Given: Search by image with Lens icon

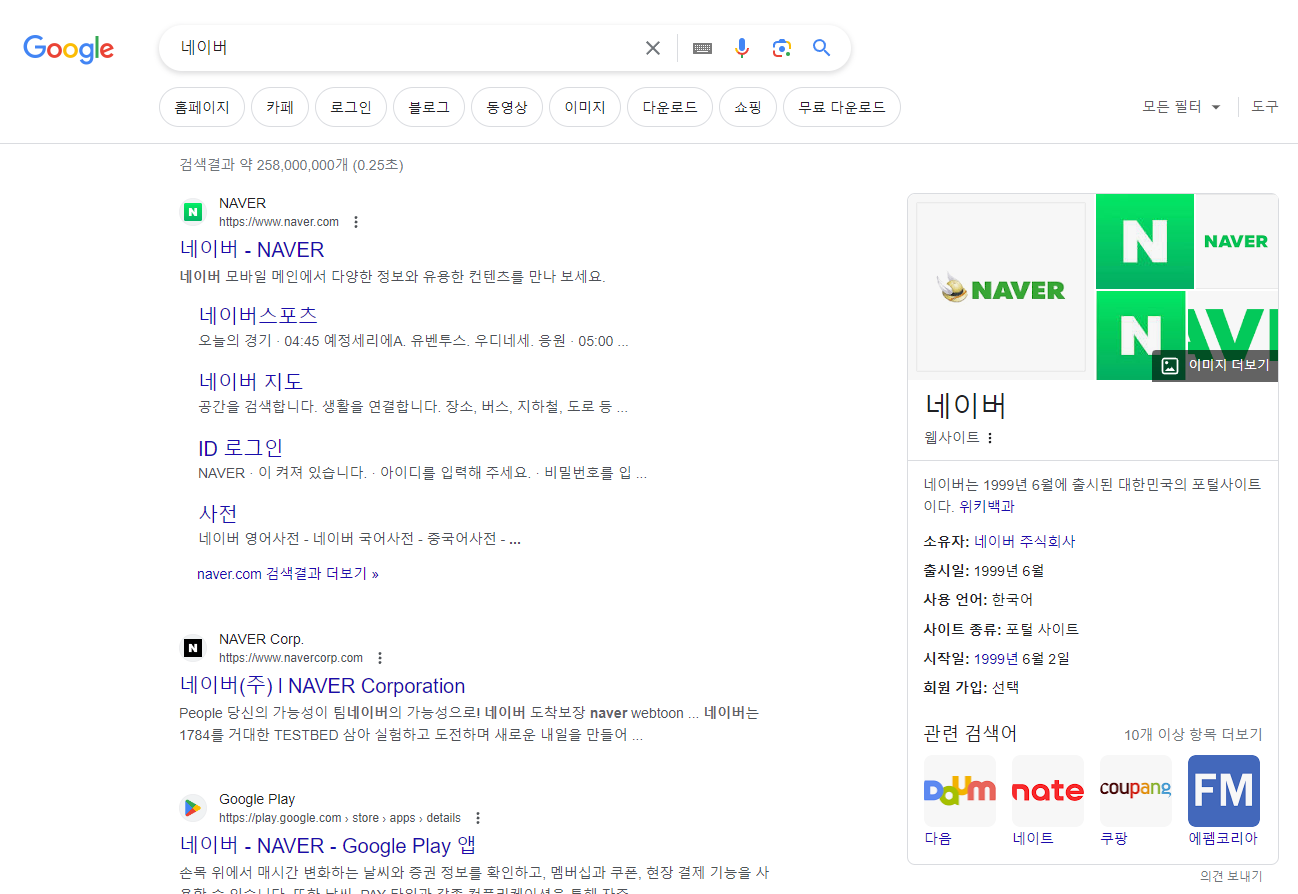Looking at the screenshot, I should pyautogui.click(x=781, y=48).
